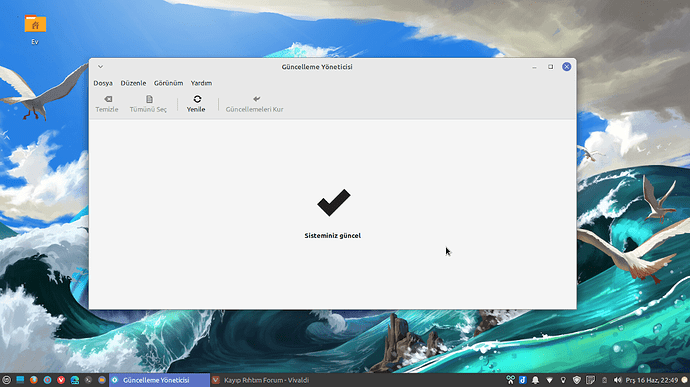Open the notifications bell in tray
This screenshot has height=387, width=690.
point(536,380)
